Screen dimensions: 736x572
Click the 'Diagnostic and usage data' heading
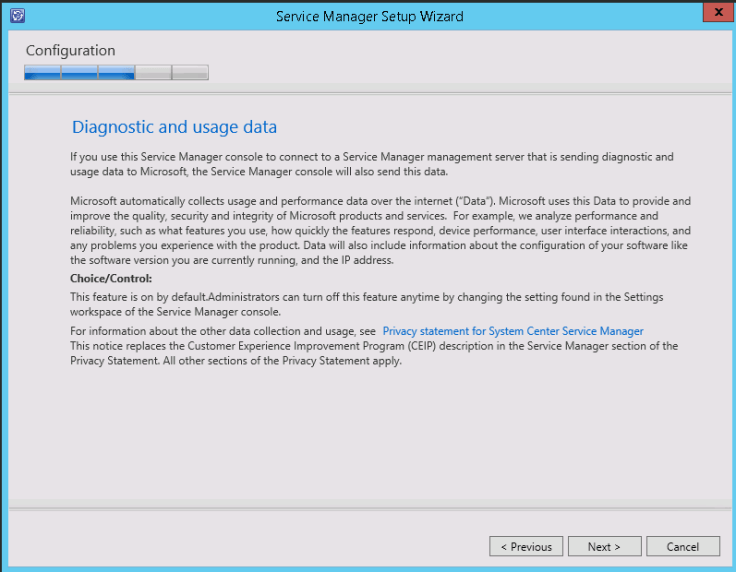coord(174,127)
